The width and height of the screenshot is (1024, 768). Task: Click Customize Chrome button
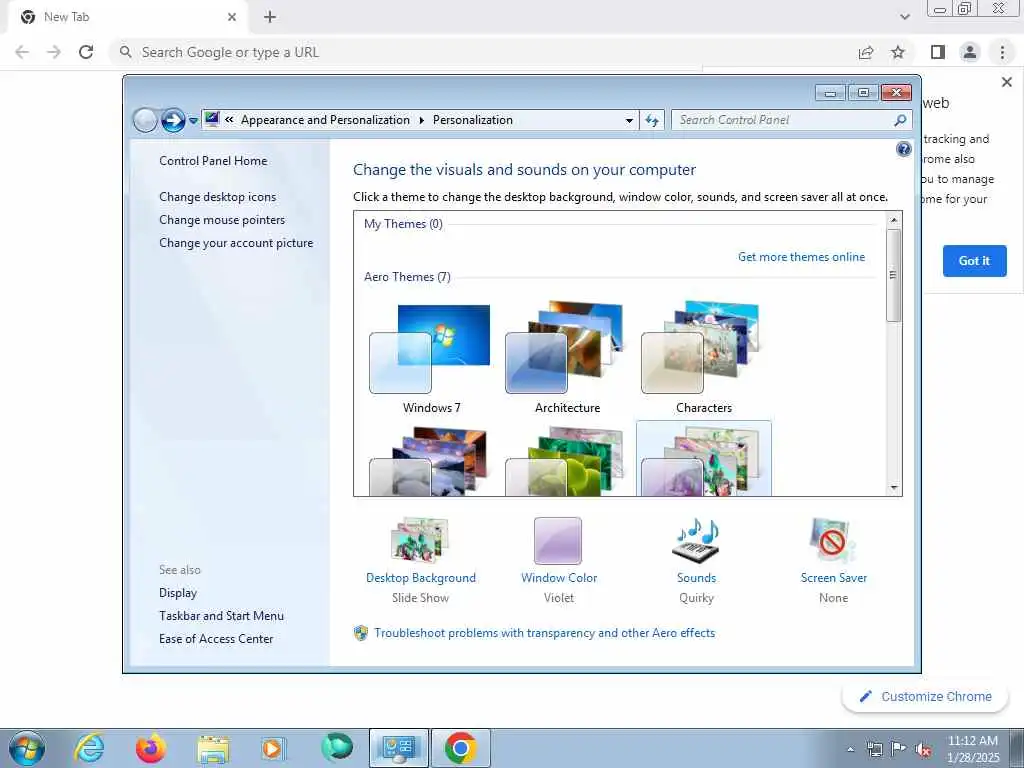pyautogui.click(x=926, y=696)
